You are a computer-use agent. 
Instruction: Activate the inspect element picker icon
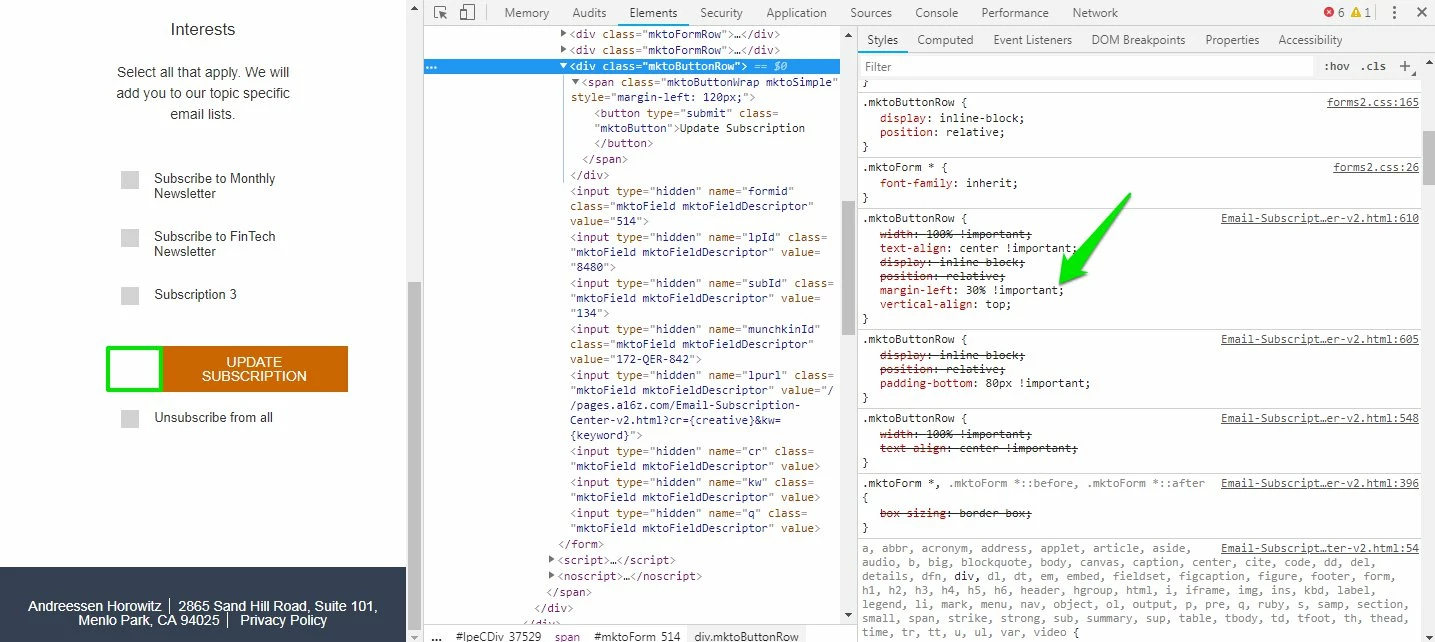click(440, 13)
